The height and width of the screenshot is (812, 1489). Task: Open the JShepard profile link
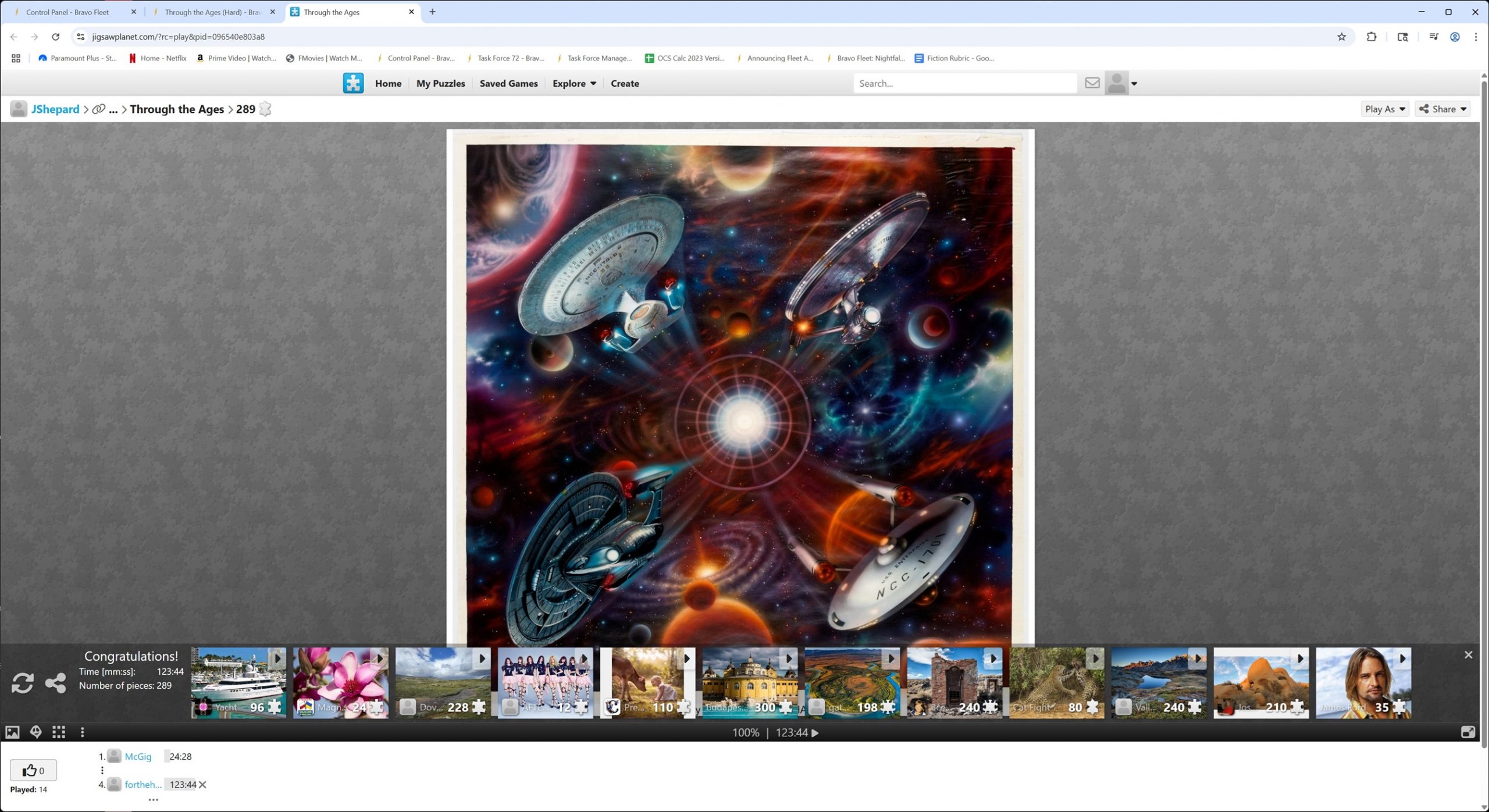pyautogui.click(x=55, y=109)
